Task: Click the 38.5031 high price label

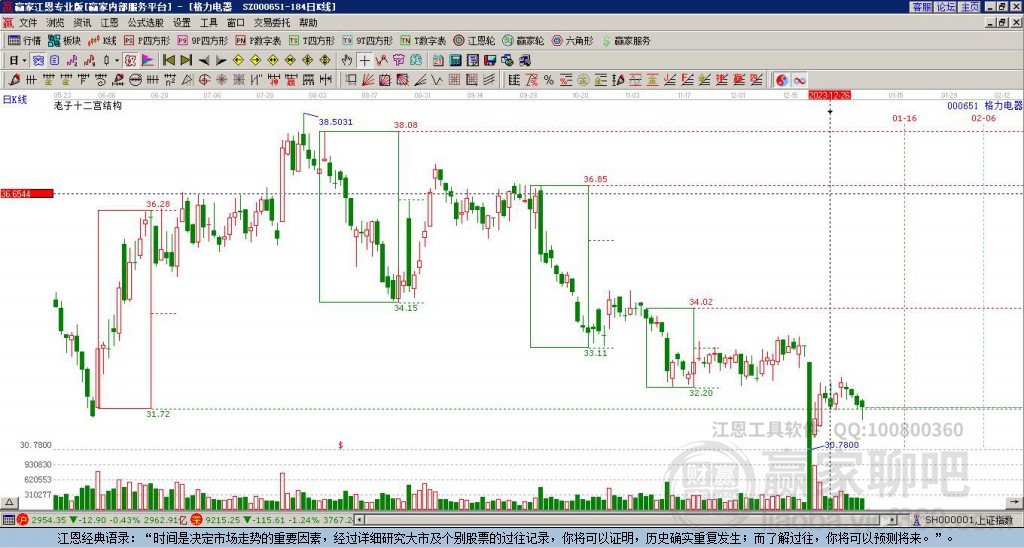Action: point(336,122)
